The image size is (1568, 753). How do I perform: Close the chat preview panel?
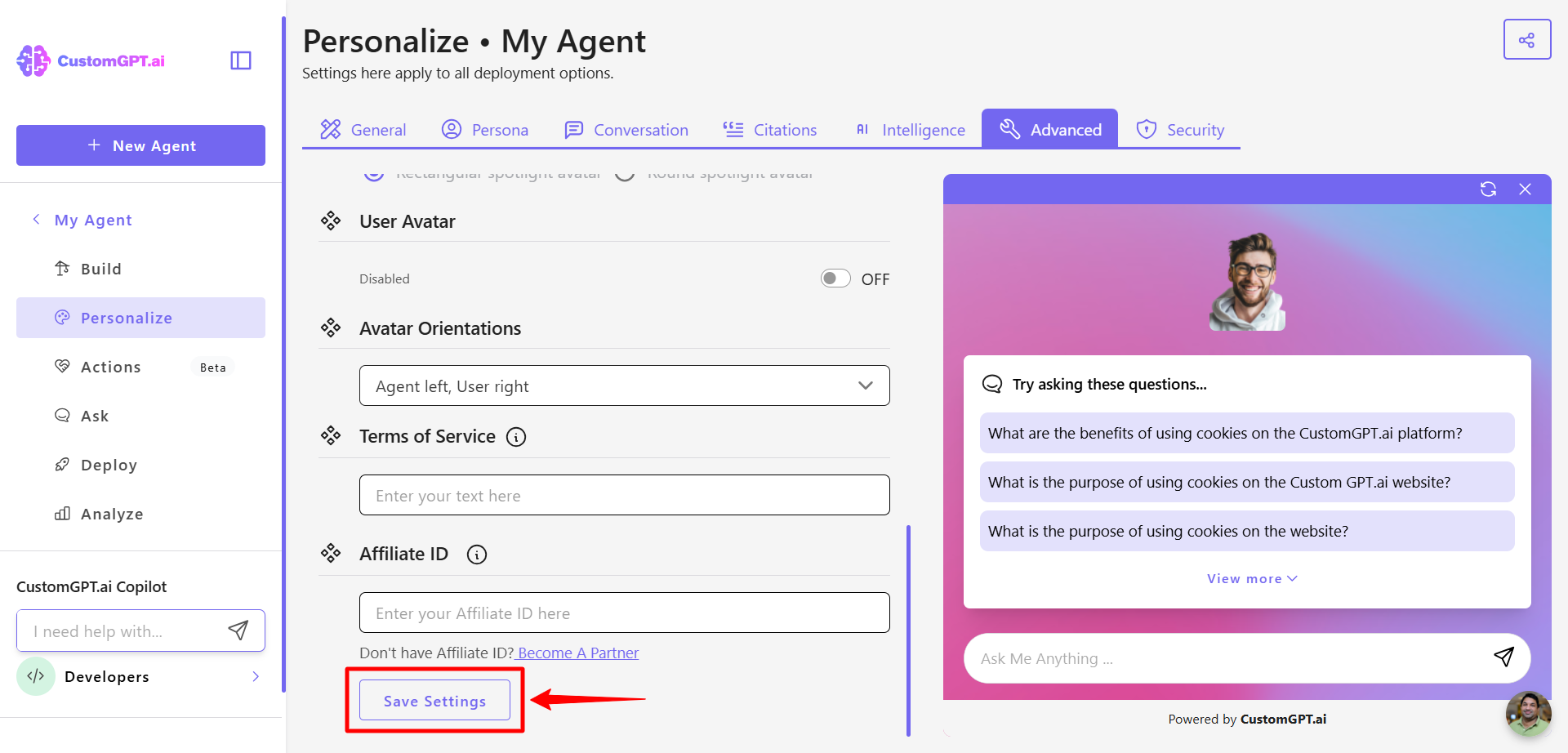click(x=1525, y=189)
